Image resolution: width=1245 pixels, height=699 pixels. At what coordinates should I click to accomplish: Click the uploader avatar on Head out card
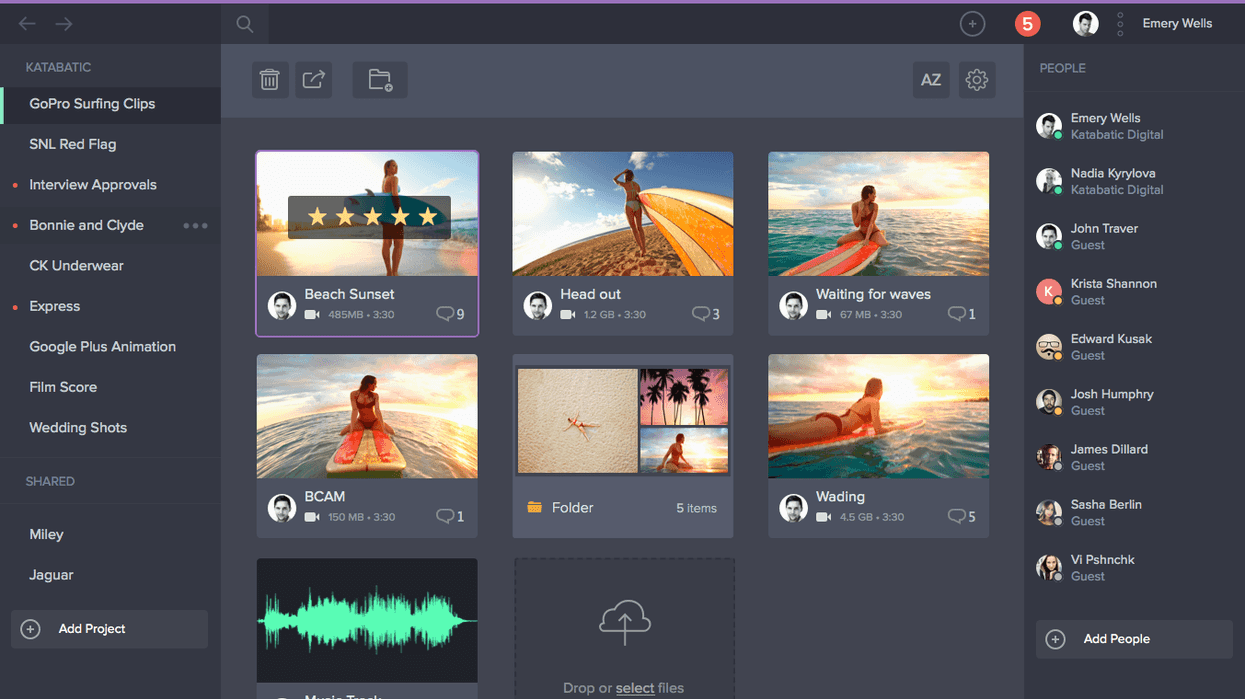click(x=538, y=305)
